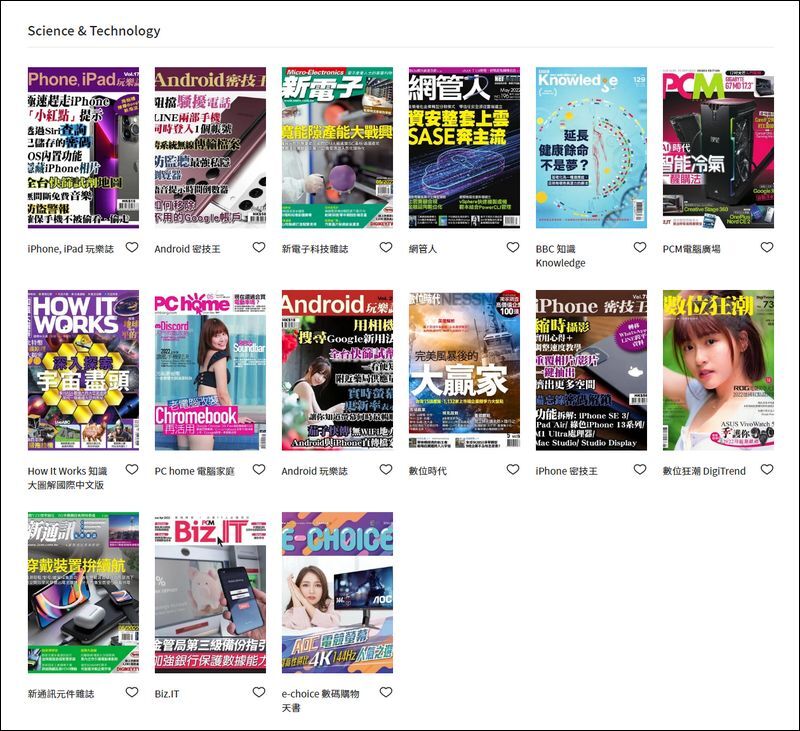This screenshot has height=731, width=800.
Task: Open the PCM cover thumbnail
Action: coord(718,148)
